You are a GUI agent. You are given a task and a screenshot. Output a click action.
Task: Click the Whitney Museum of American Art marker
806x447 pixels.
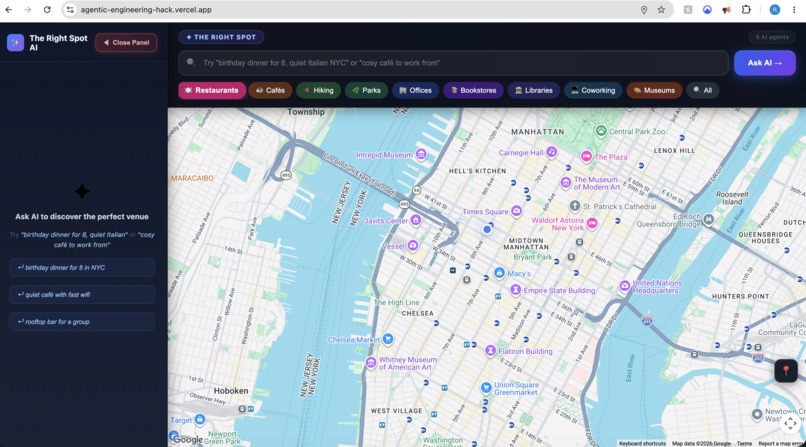(x=371, y=363)
